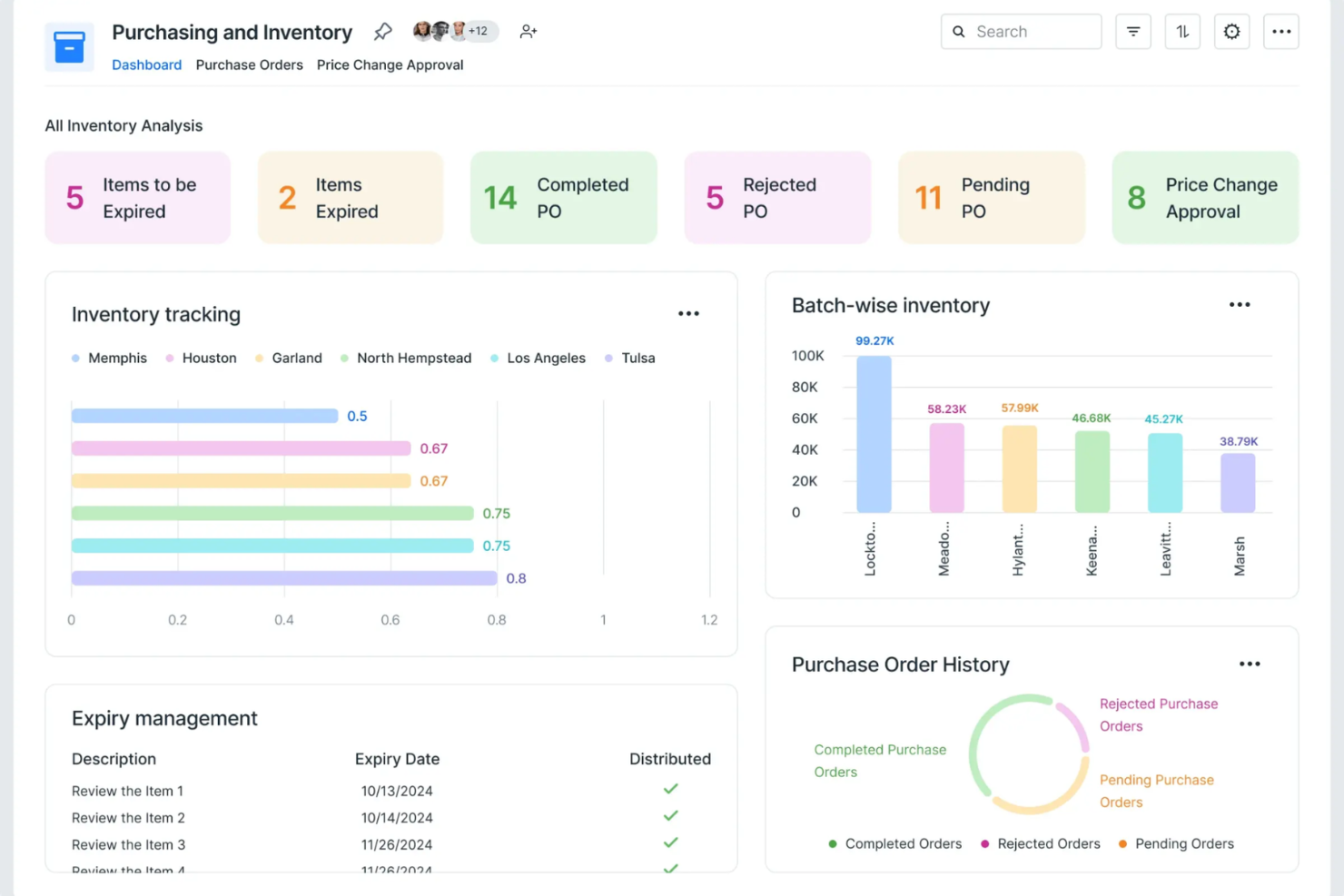1344x896 pixels.
Task: Toggle Houston legend entry
Action: coord(201,359)
